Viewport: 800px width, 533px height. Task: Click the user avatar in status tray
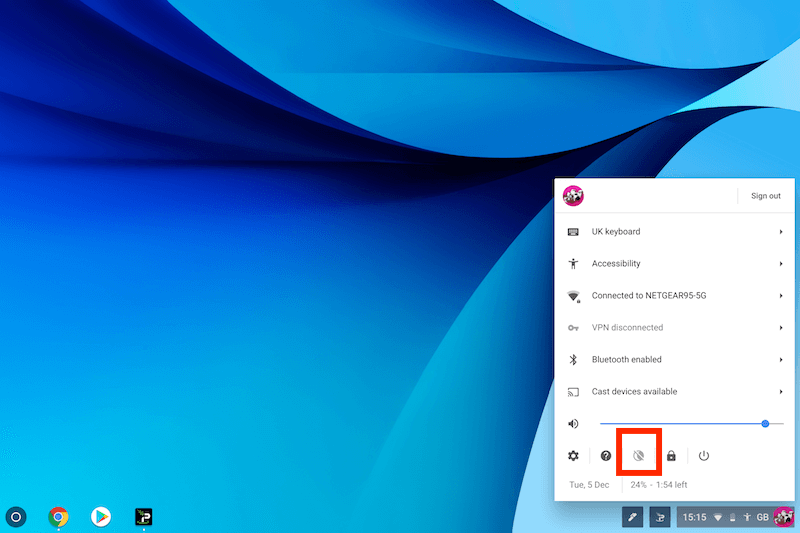point(784,517)
